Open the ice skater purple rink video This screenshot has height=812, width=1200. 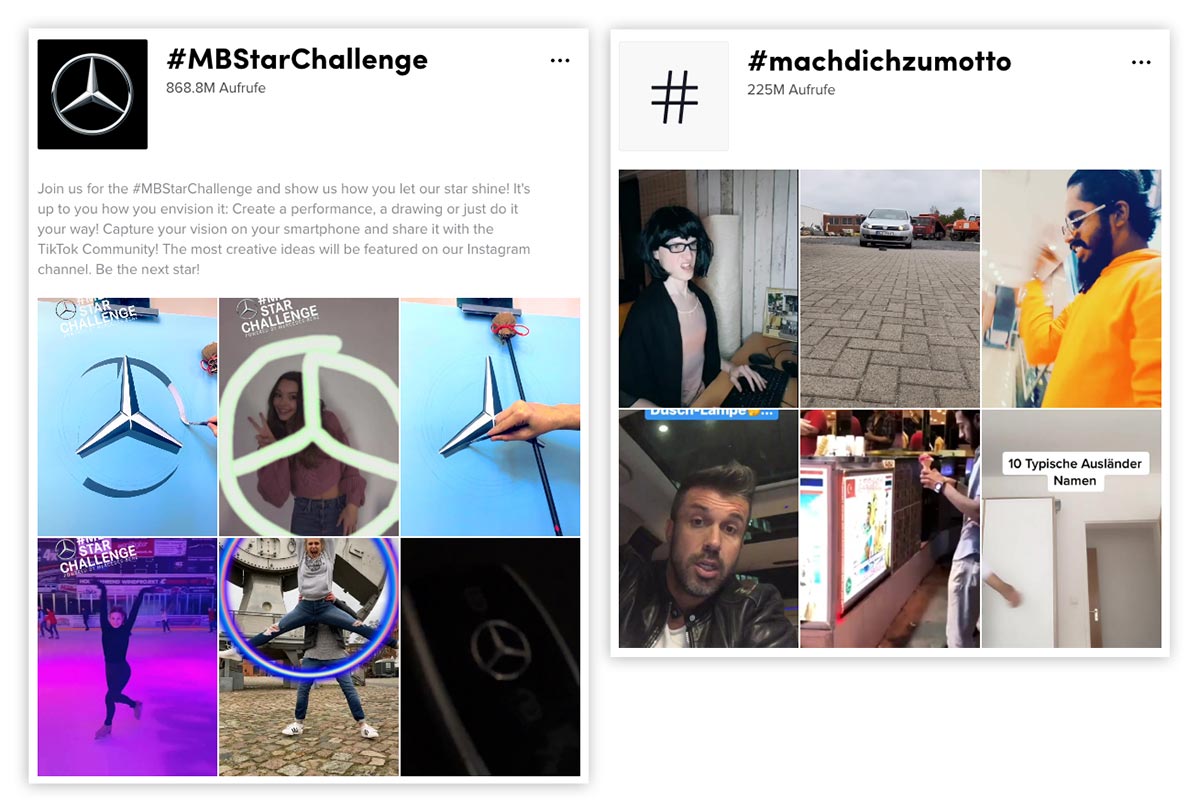coord(127,657)
